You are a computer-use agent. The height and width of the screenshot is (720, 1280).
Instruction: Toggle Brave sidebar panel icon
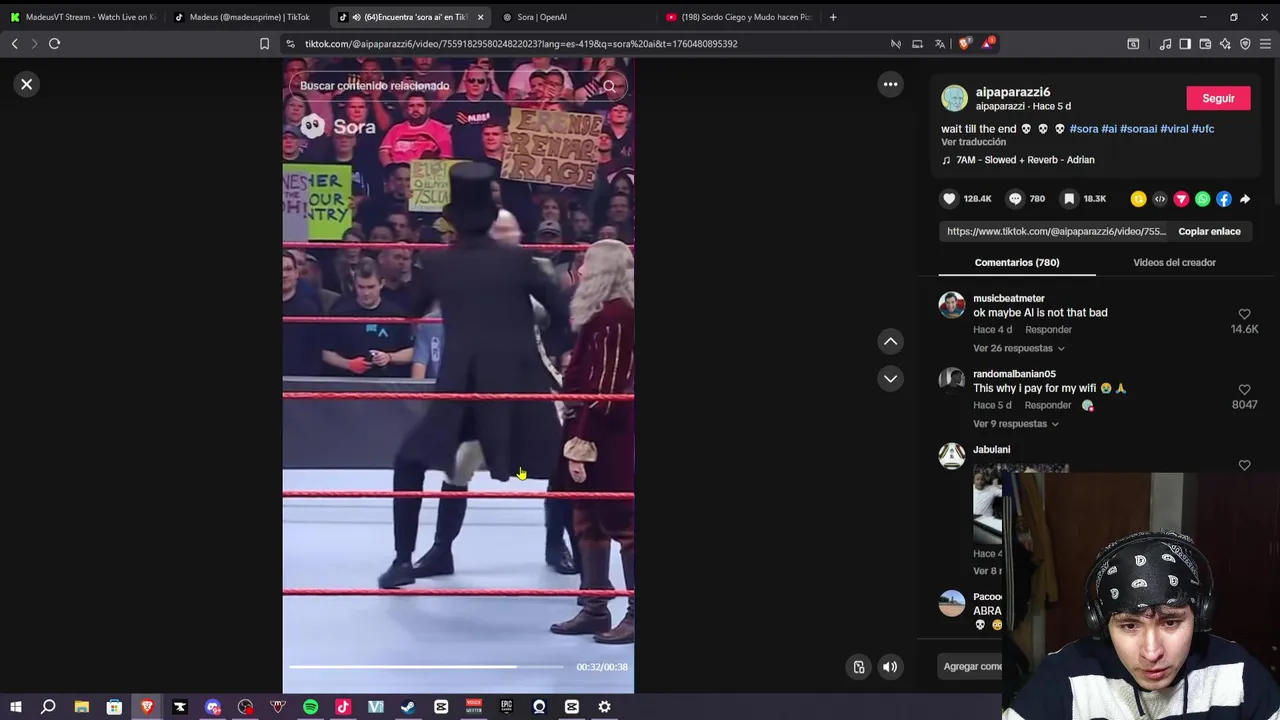click(x=1185, y=44)
